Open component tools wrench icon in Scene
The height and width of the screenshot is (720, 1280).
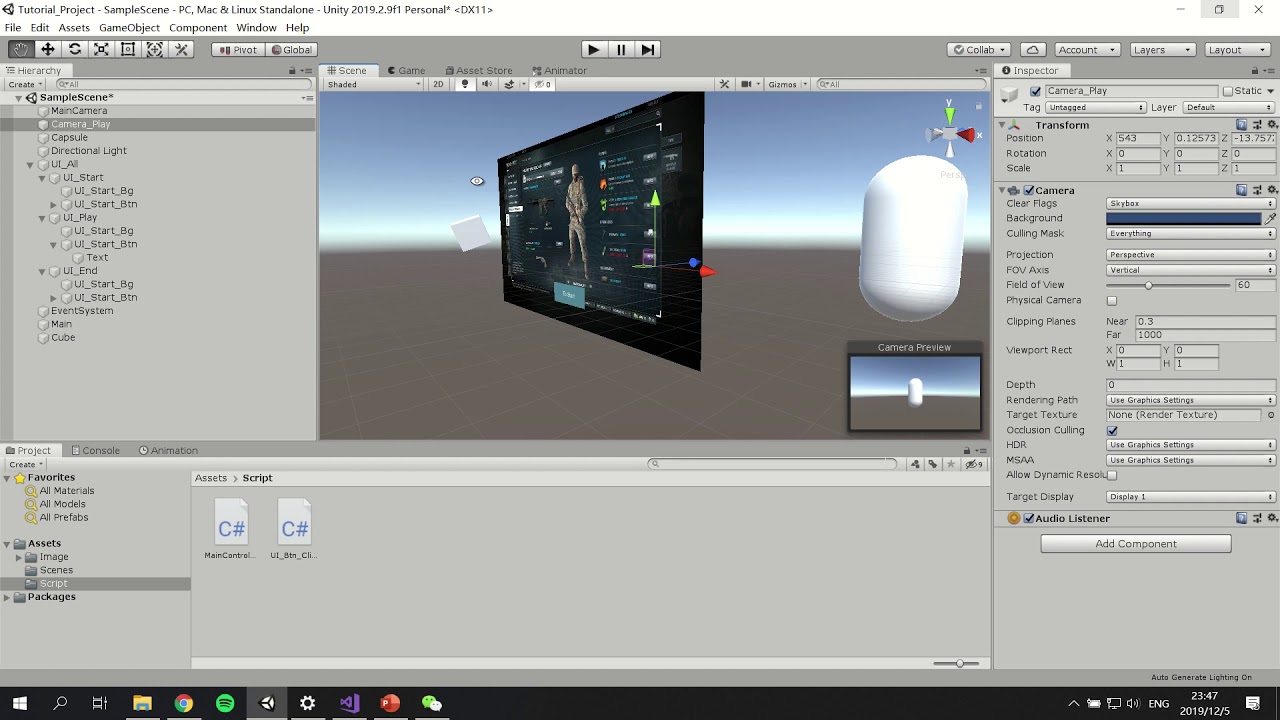pos(725,84)
